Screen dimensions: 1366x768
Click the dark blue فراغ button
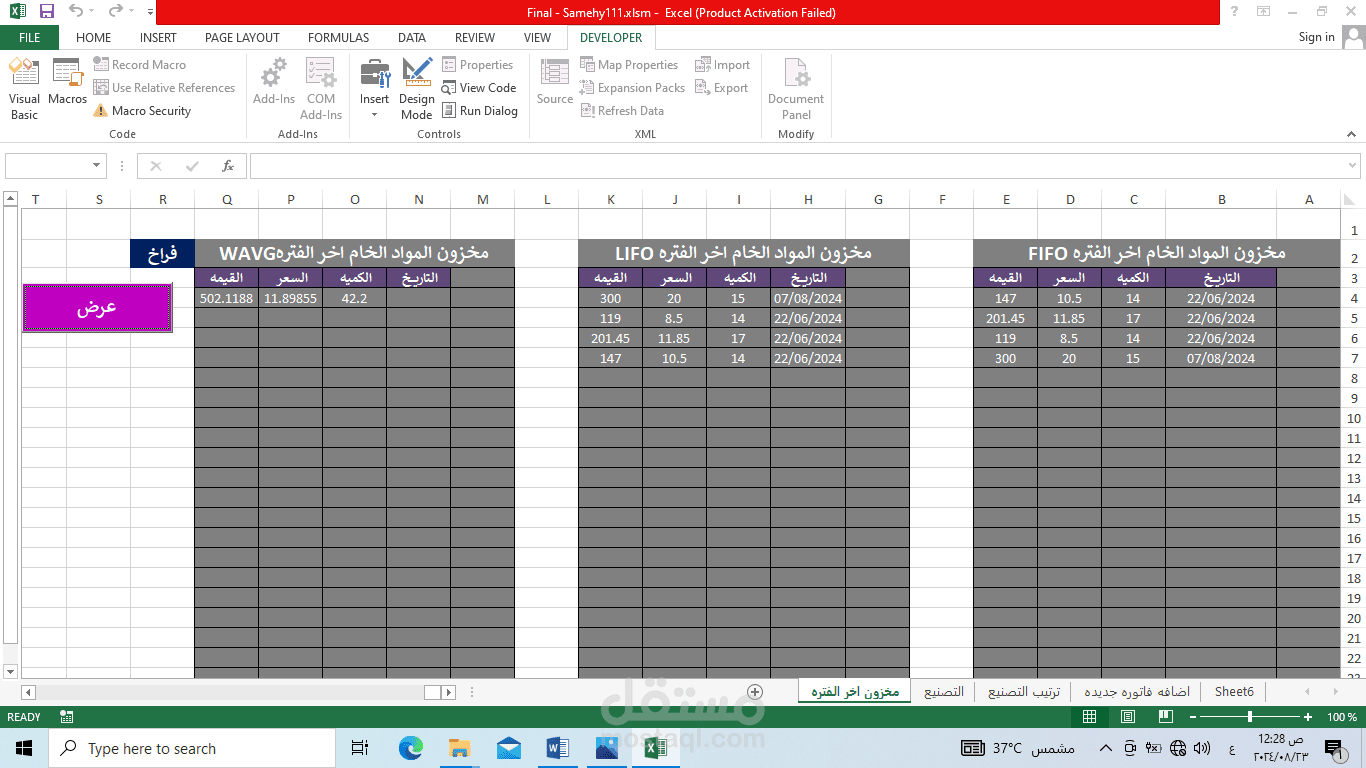point(162,253)
